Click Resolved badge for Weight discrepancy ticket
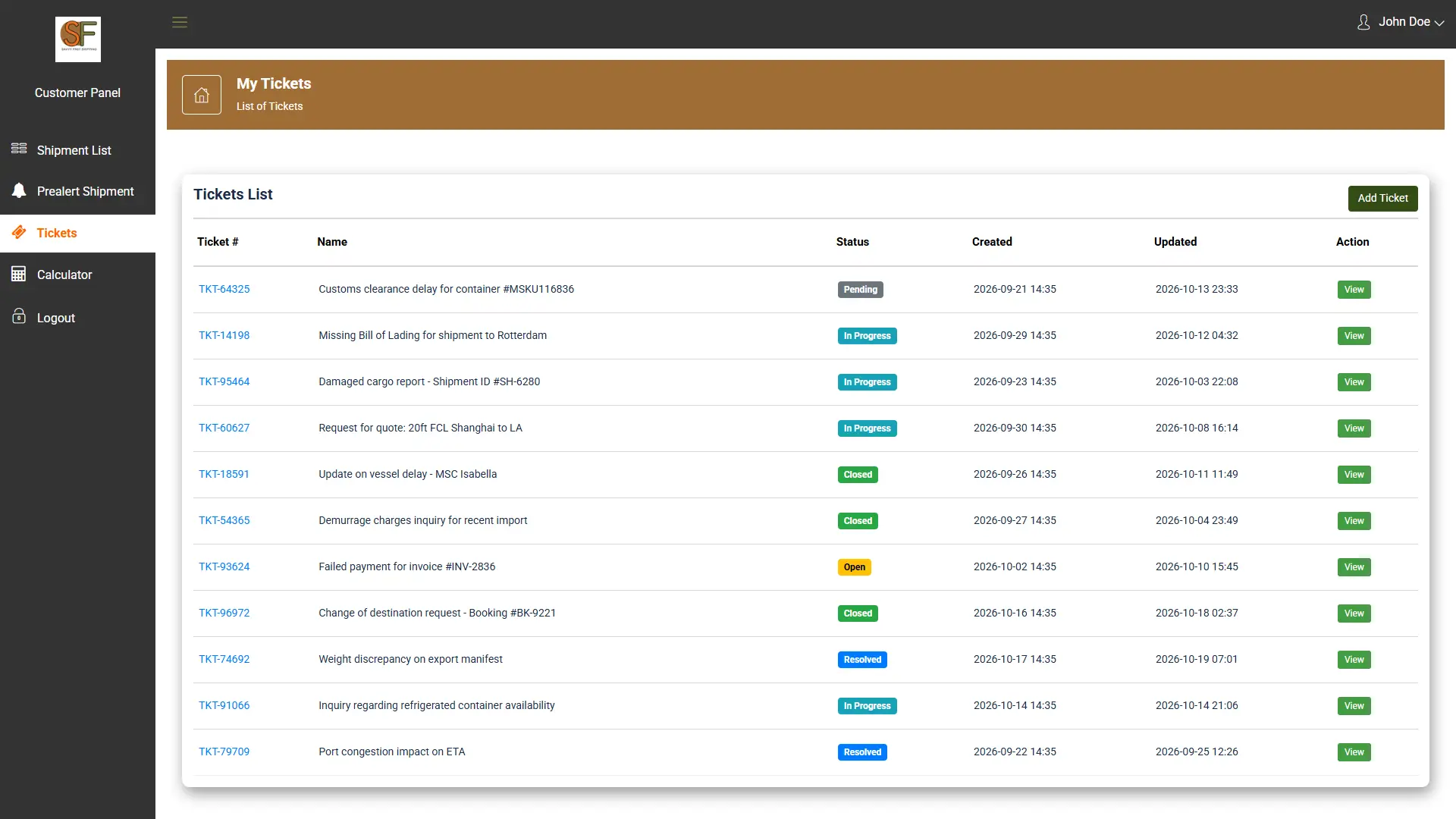 pos(862,660)
